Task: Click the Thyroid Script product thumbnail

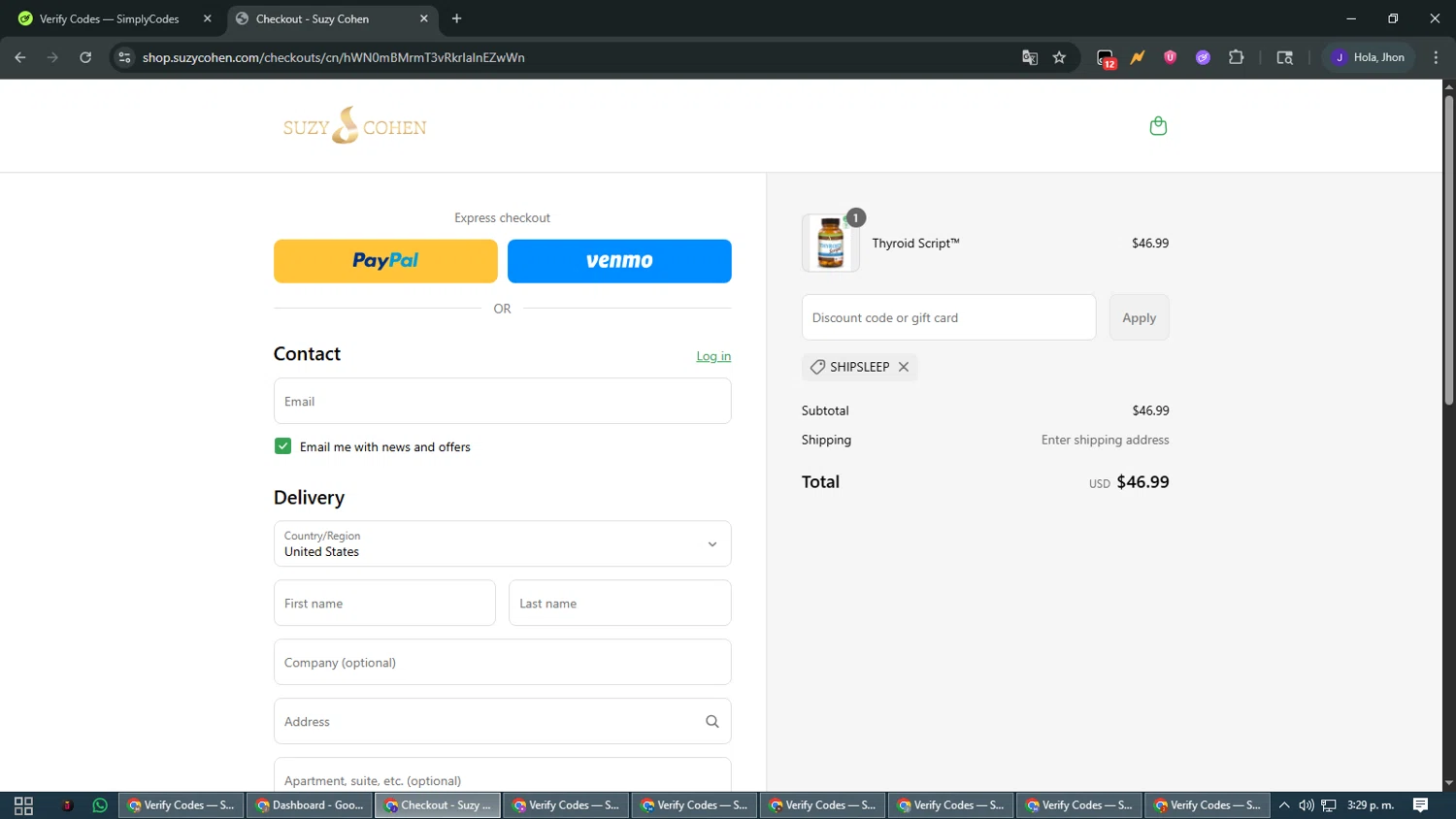Action: pos(830,243)
